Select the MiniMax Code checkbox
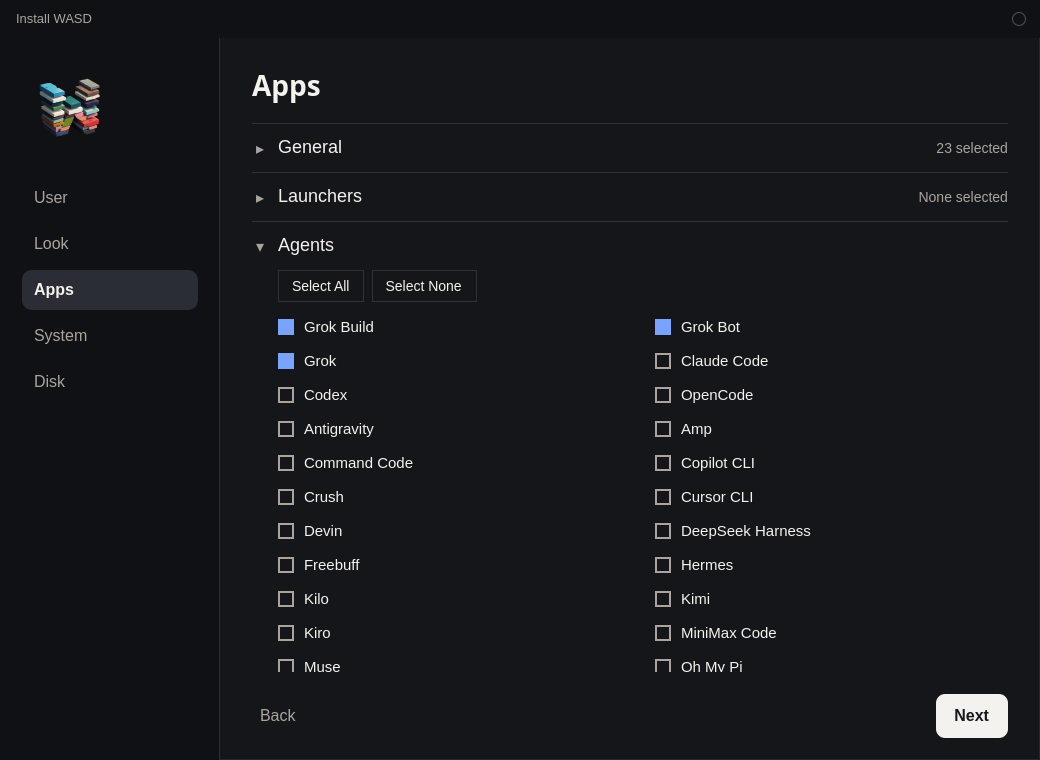 tap(663, 633)
